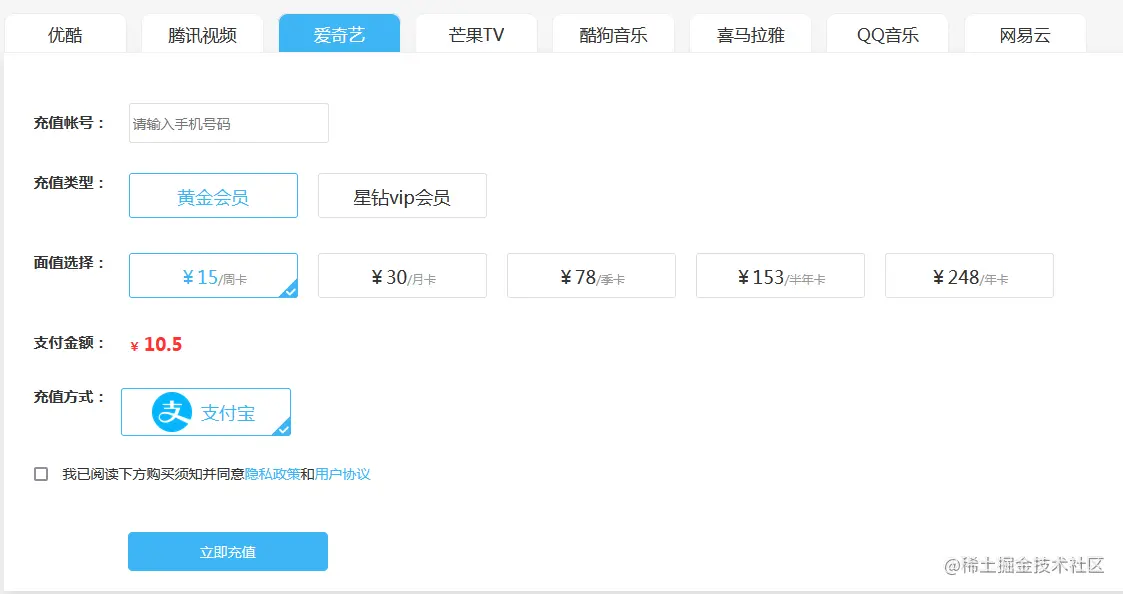The width and height of the screenshot is (1123, 594).
Task: Select the 爱奇艺 tab
Action: click(339, 34)
